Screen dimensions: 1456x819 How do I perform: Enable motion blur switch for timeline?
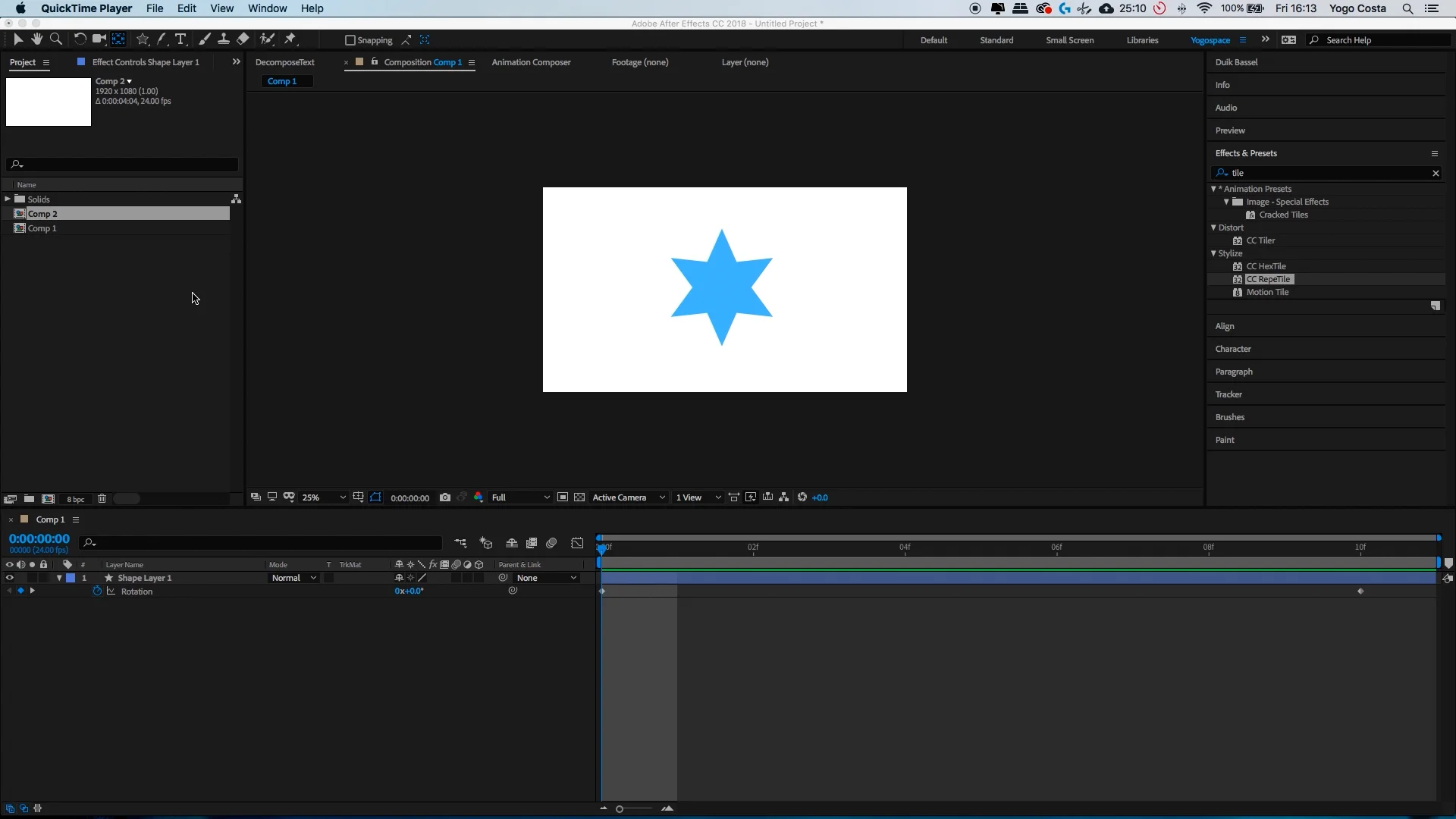pyautogui.click(x=551, y=543)
